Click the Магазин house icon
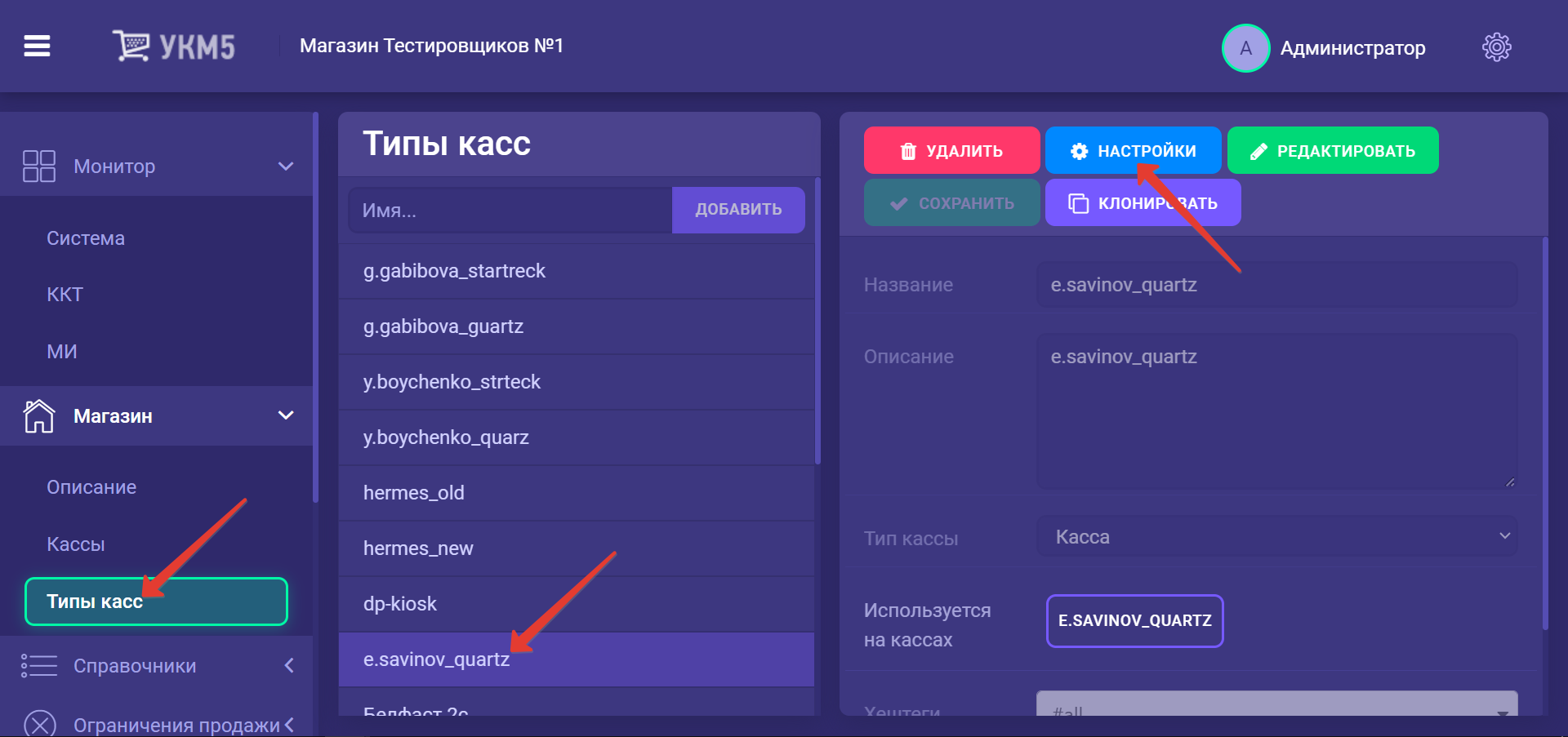1568x737 pixels. [x=39, y=416]
